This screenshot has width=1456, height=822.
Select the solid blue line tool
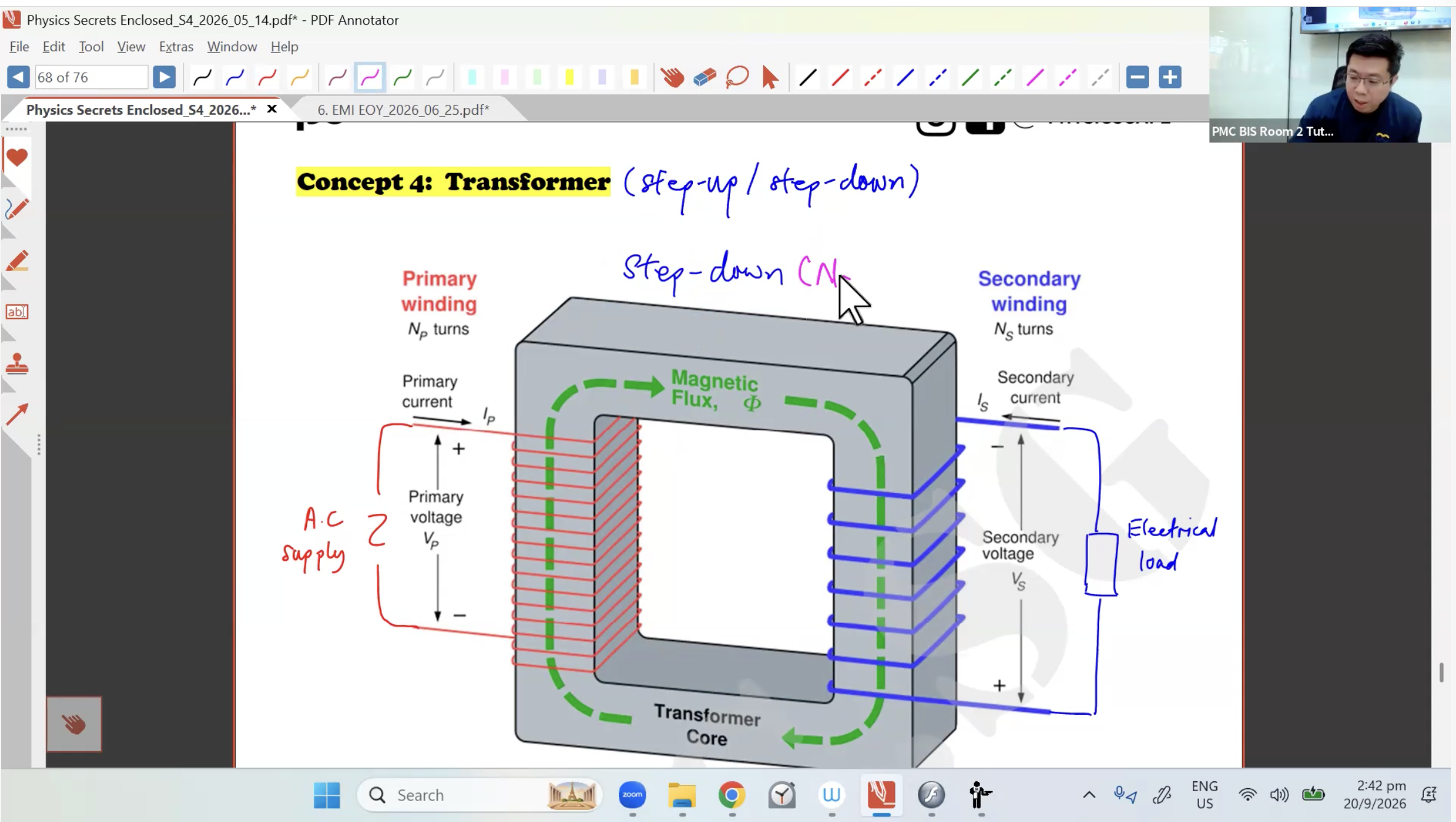[906, 77]
